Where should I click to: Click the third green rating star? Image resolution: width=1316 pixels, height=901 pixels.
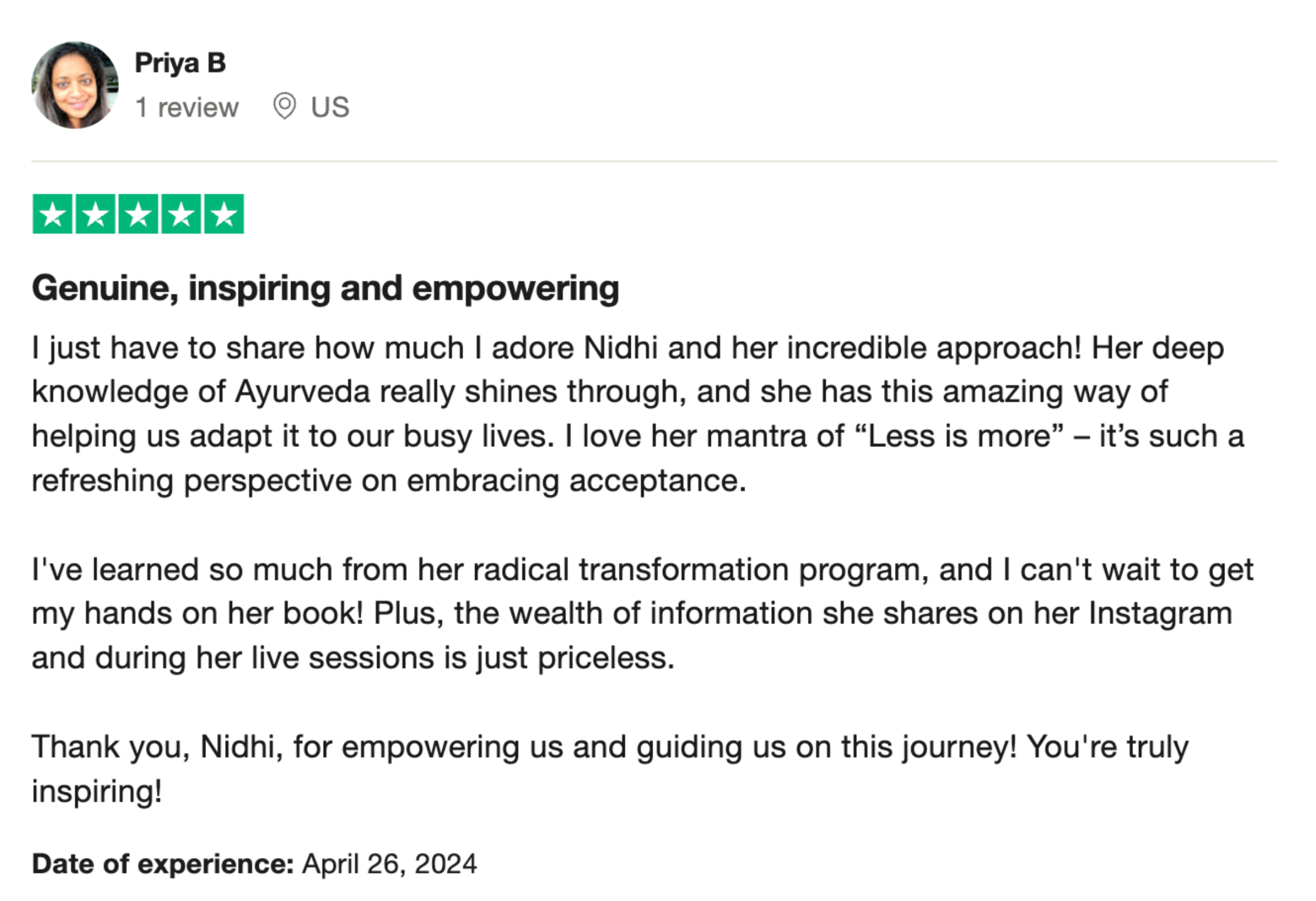click(138, 214)
